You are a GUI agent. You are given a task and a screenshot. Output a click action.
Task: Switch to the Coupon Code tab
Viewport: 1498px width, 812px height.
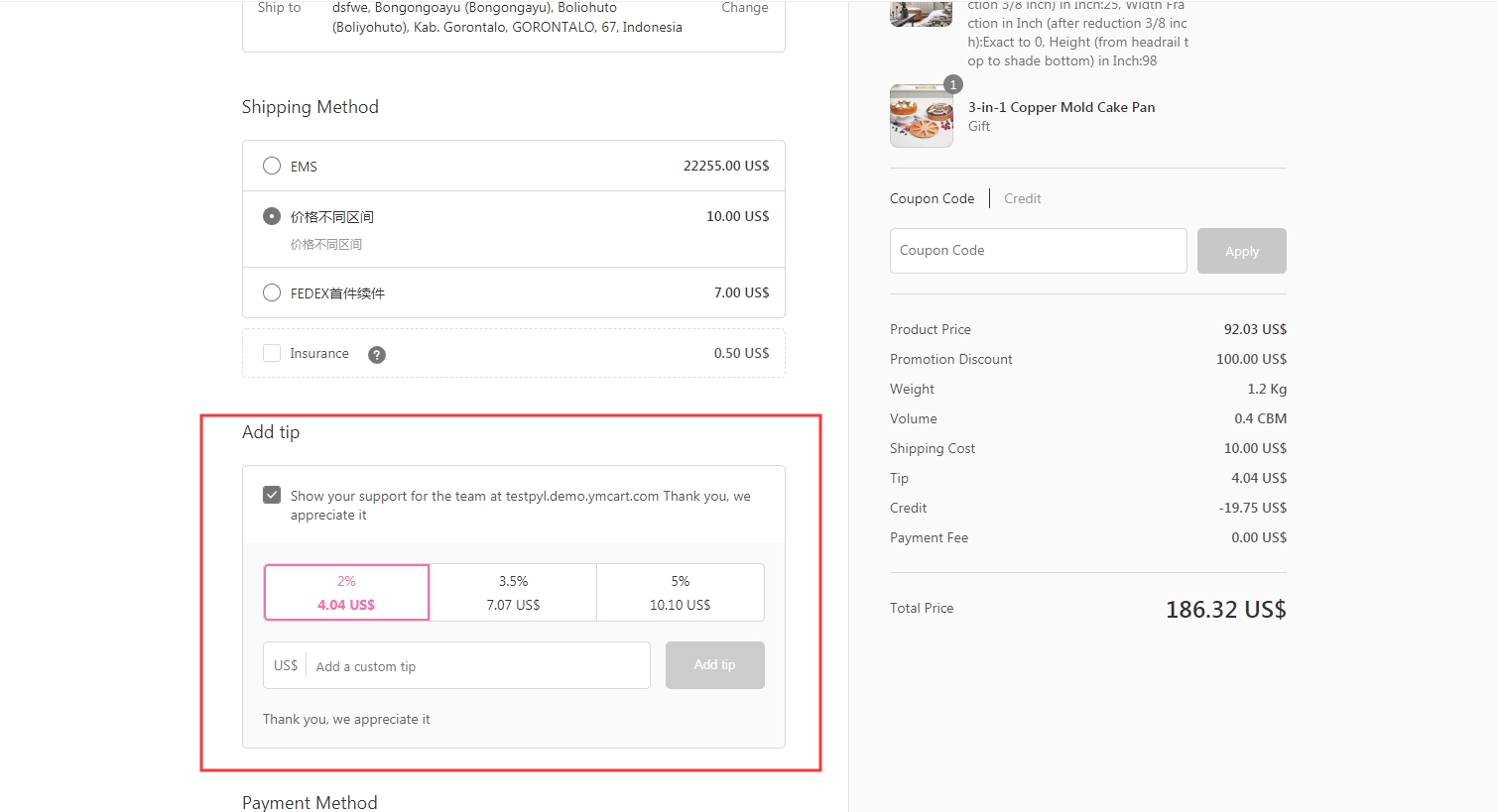click(932, 198)
